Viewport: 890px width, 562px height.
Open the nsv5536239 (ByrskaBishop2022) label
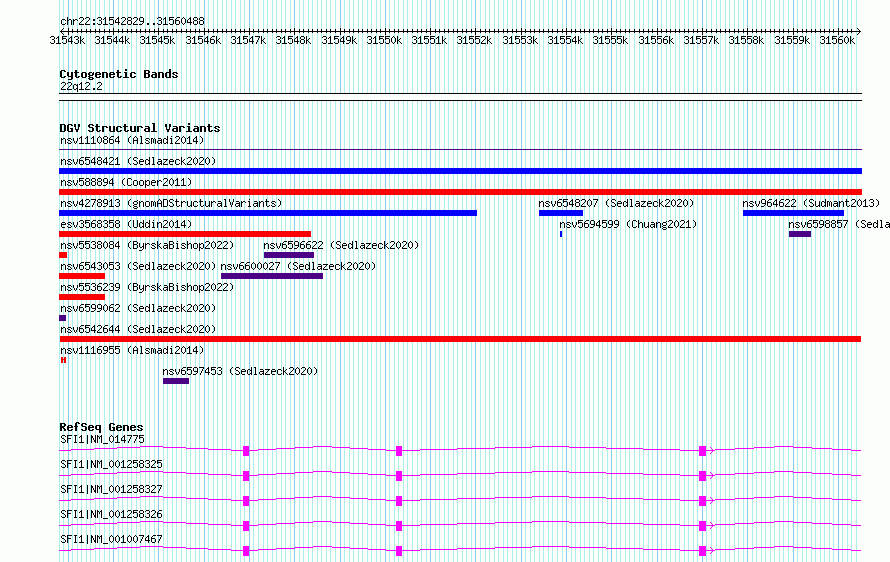[147, 287]
